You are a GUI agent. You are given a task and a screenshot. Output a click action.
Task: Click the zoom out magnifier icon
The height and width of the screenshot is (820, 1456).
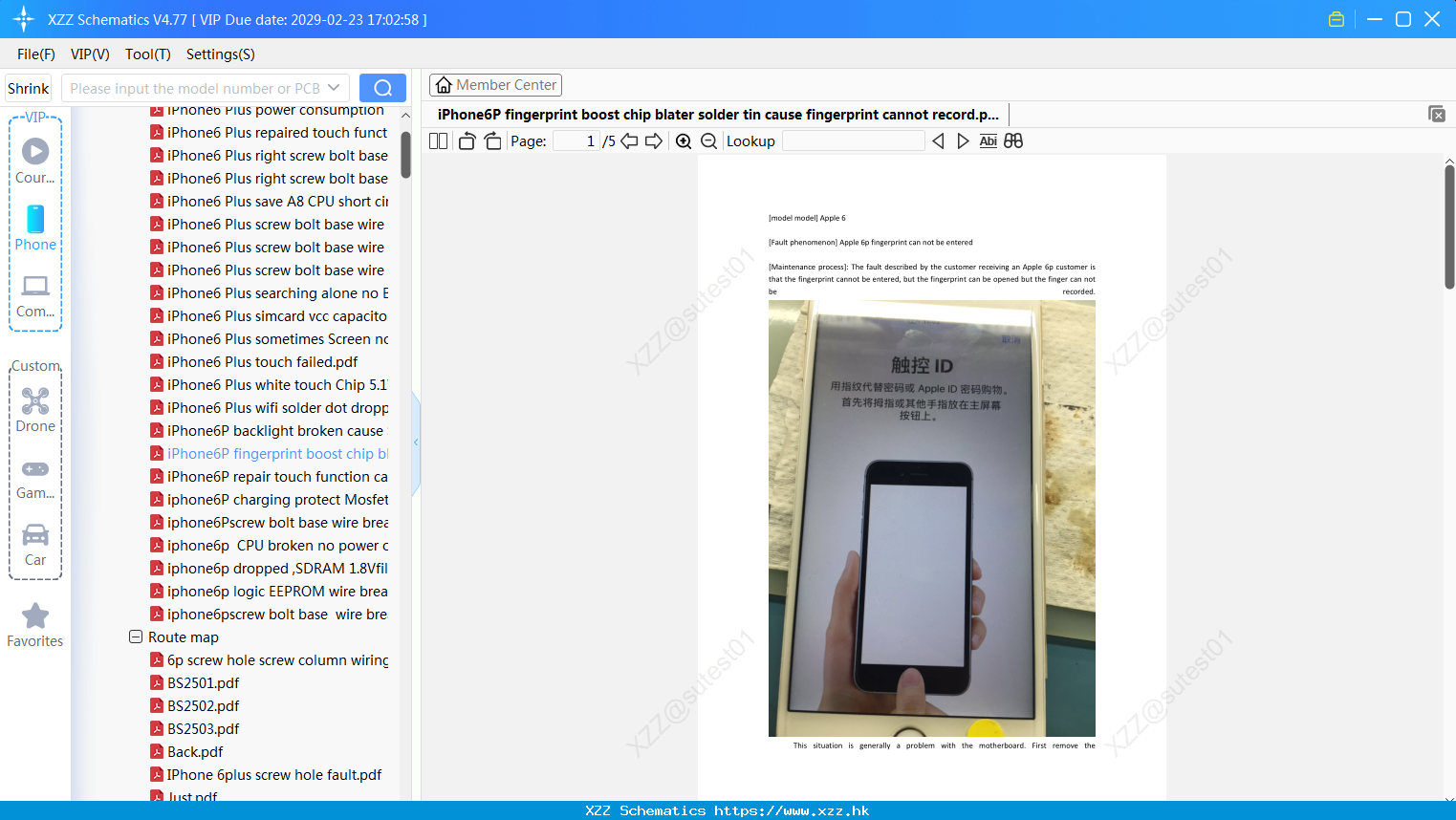707,140
